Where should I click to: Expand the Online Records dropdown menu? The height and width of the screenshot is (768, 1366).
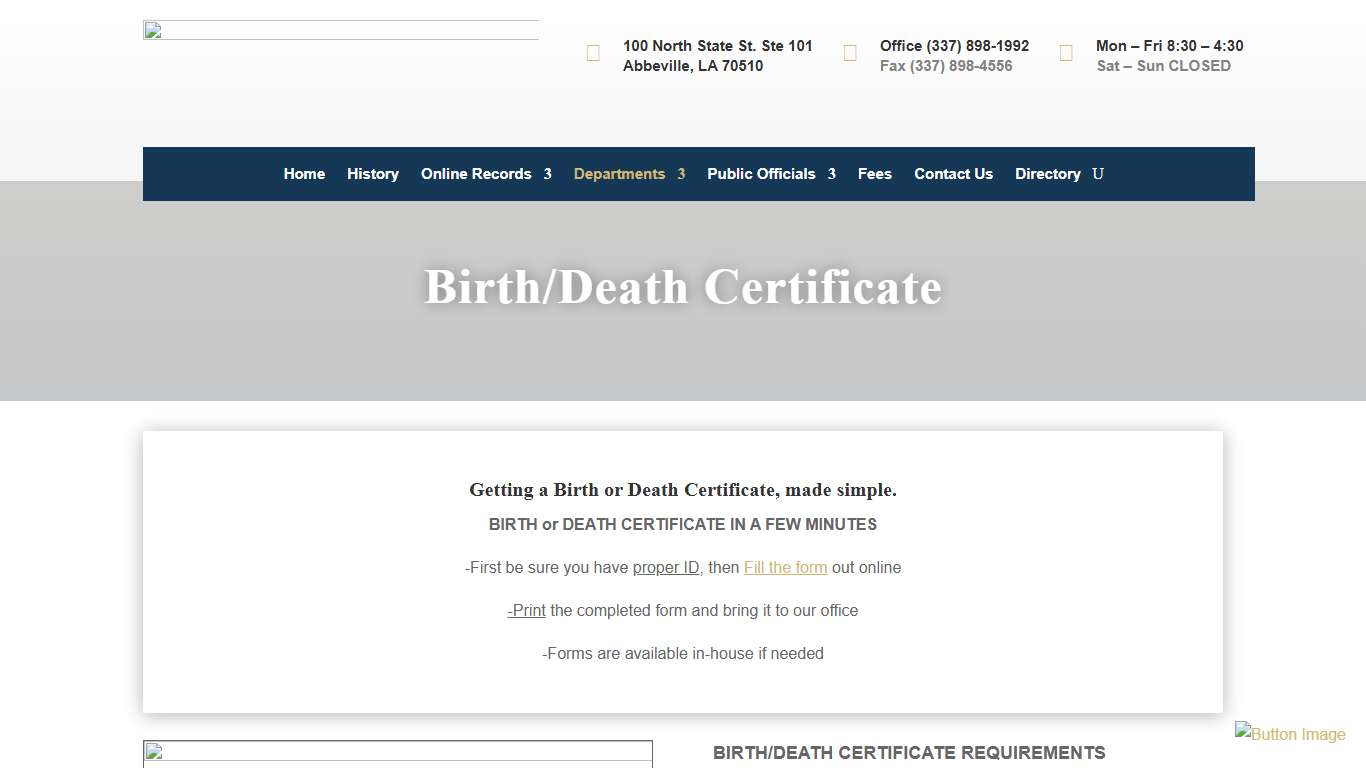(x=476, y=174)
